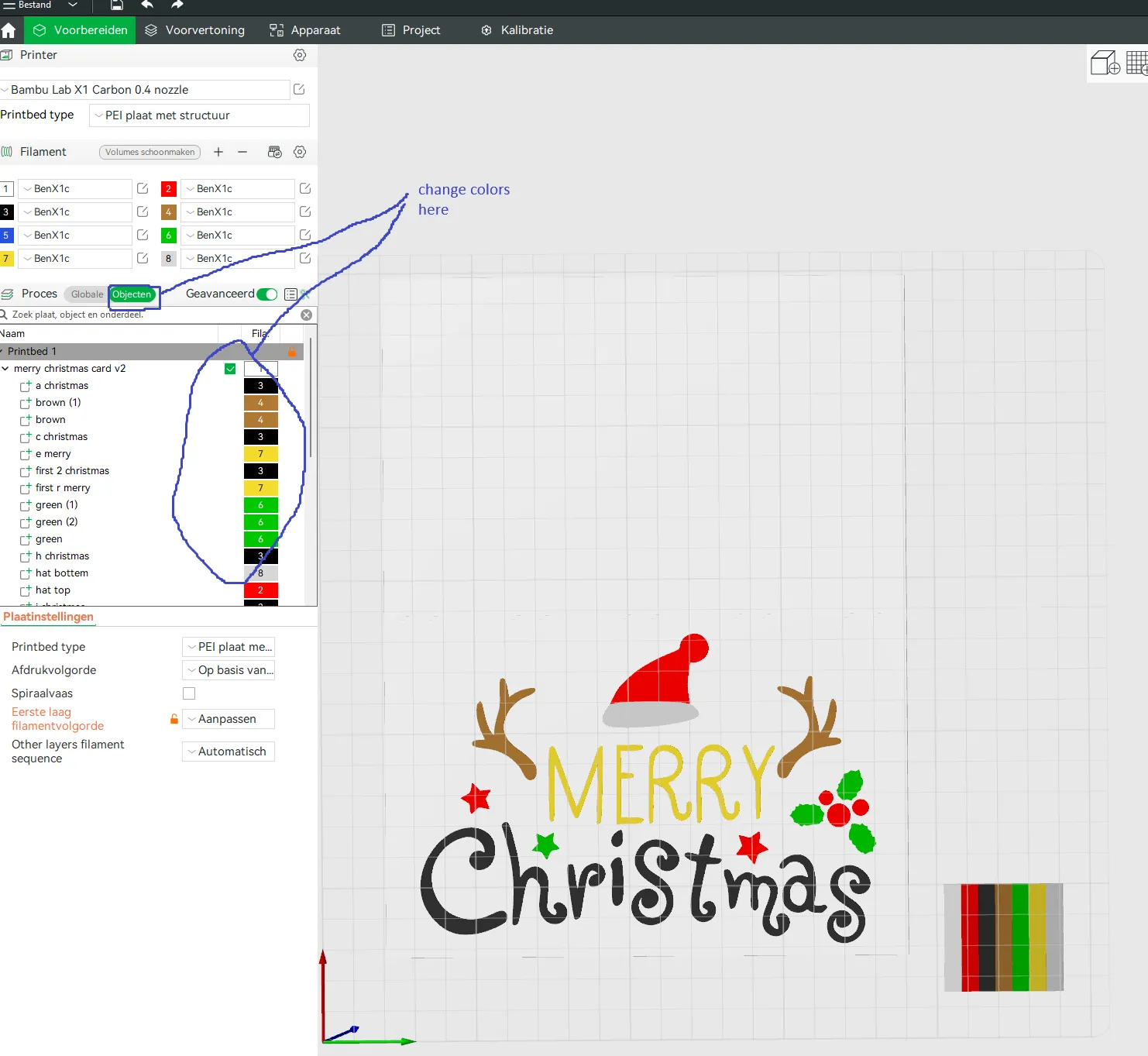The image size is (1148, 1056).
Task: Open the Bestand menu
Action: tap(40, 5)
